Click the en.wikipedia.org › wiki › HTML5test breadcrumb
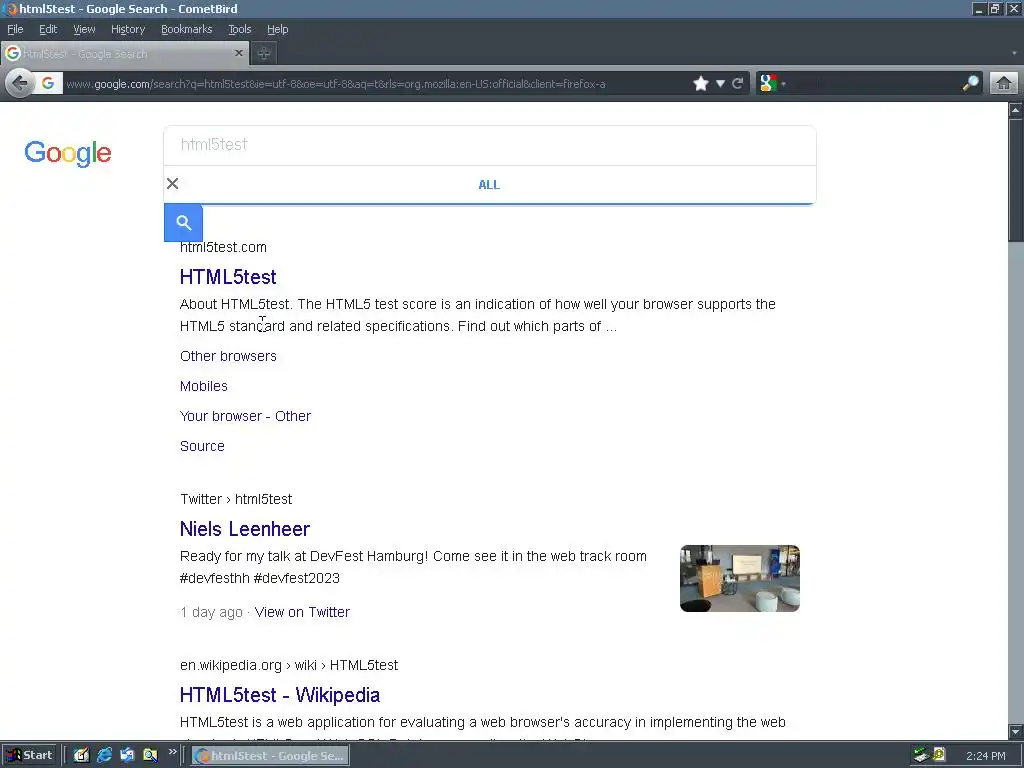 click(x=289, y=665)
